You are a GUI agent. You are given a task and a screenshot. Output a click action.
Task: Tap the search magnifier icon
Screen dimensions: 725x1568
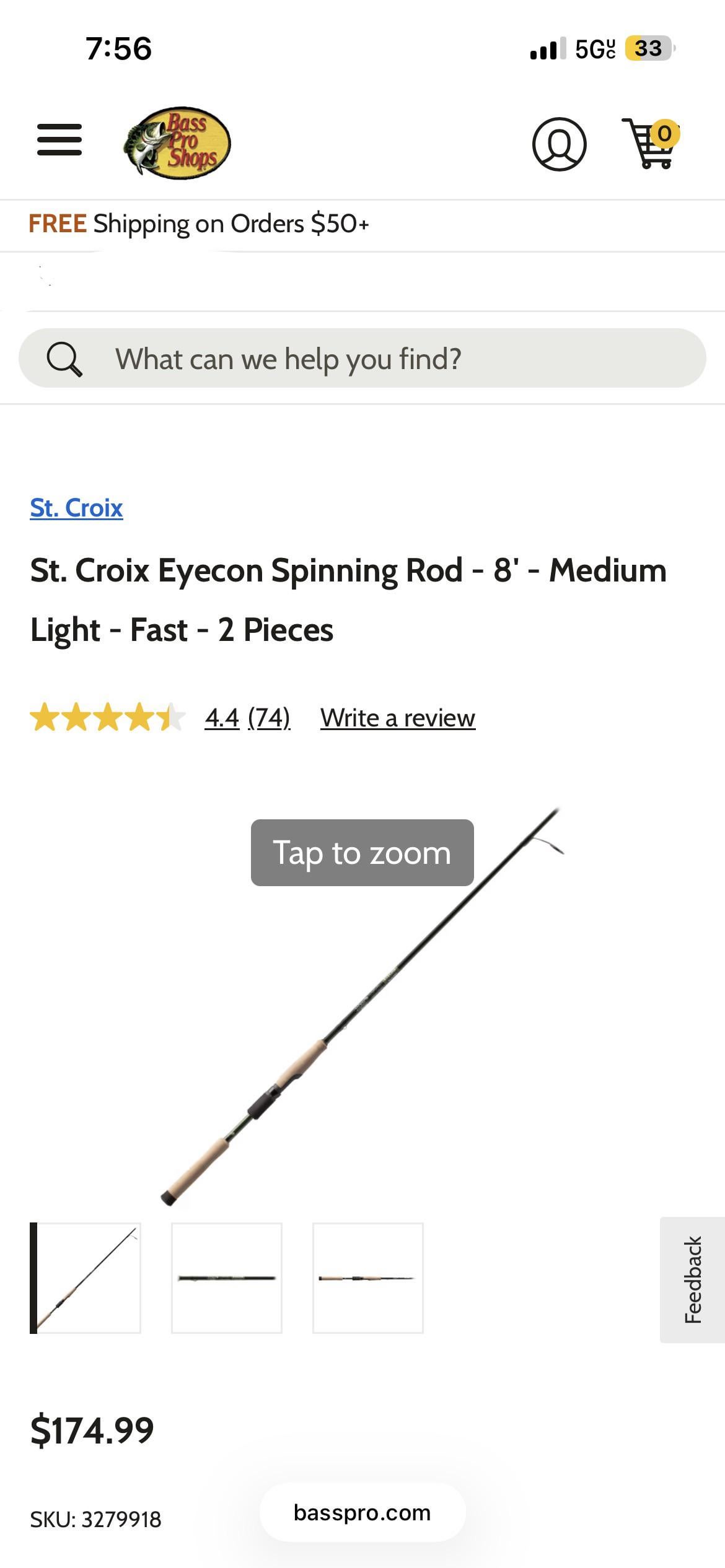click(x=64, y=359)
